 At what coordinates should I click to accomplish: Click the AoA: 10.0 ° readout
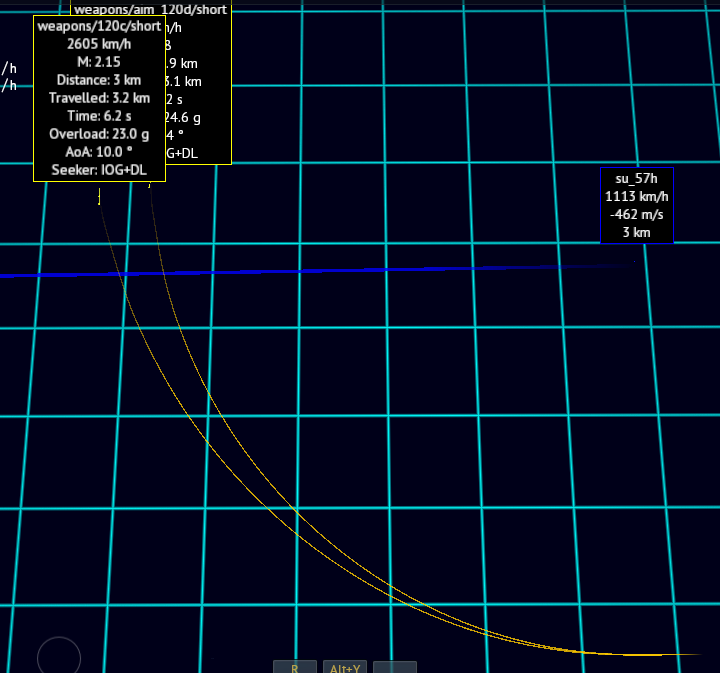click(99, 152)
